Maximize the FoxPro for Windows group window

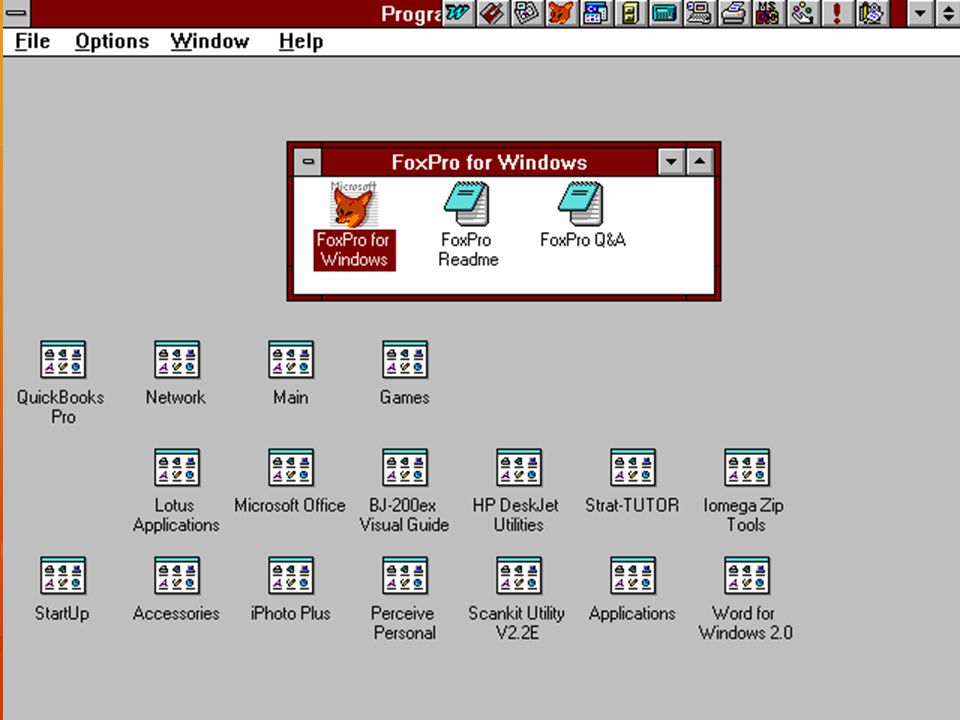tap(700, 162)
